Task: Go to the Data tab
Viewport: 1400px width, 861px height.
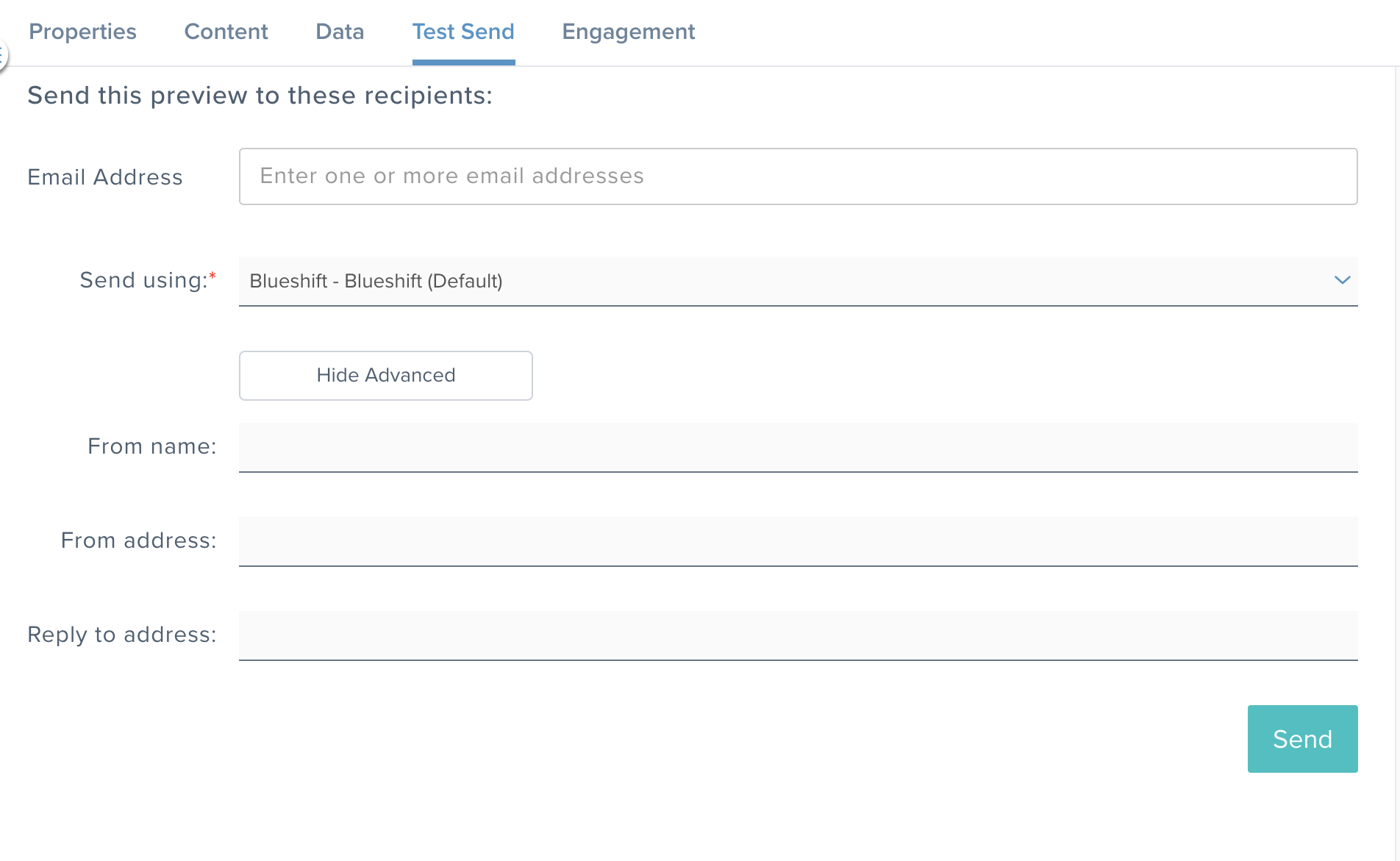Action: (340, 32)
